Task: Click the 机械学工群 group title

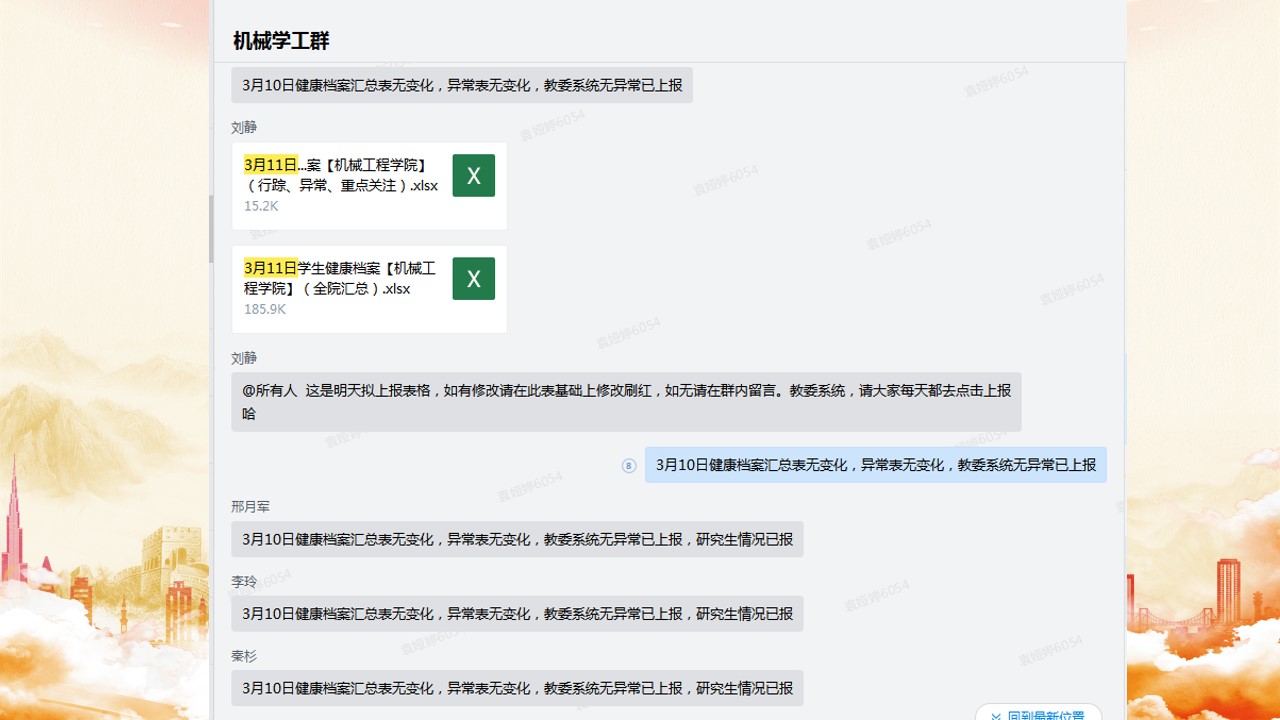Action: (x=281, y=41)
